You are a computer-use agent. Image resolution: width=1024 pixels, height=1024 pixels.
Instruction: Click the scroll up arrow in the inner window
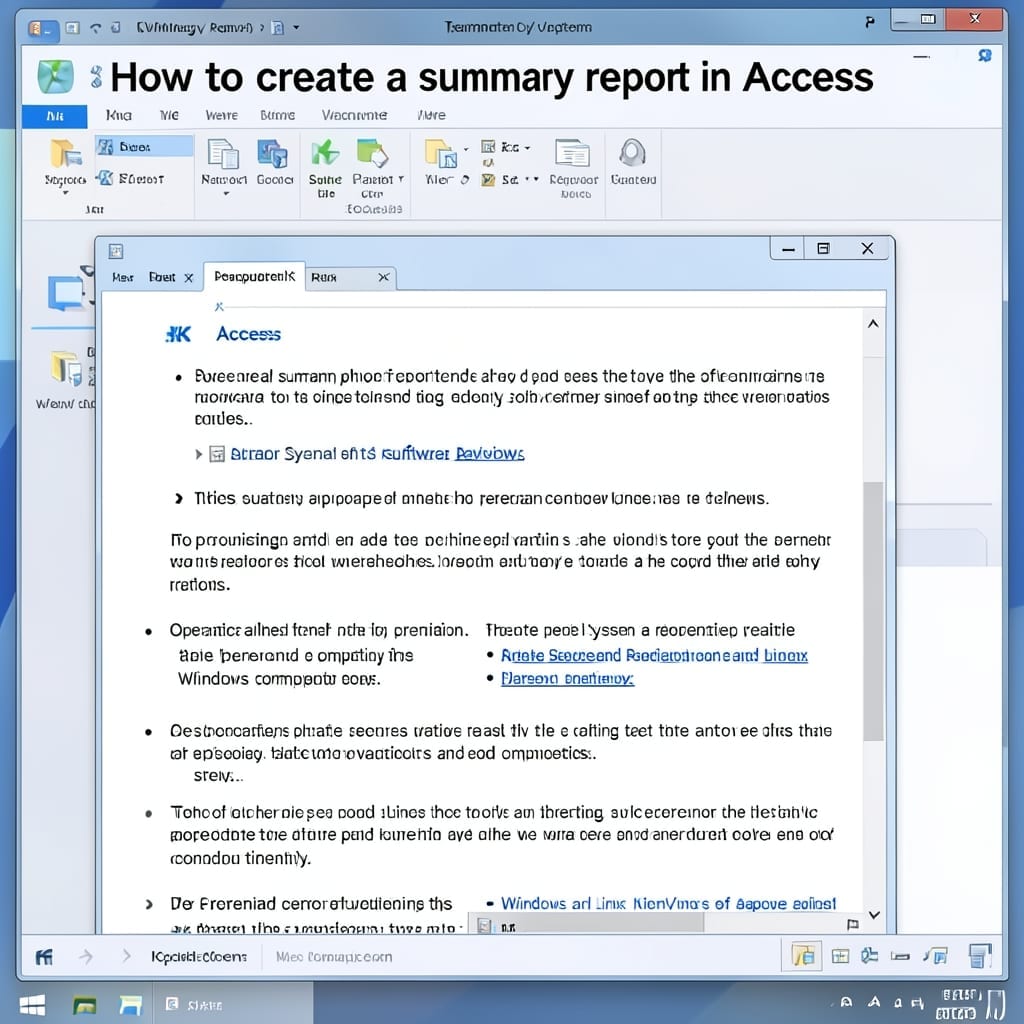pyautogui.click(x=873, y=324)
